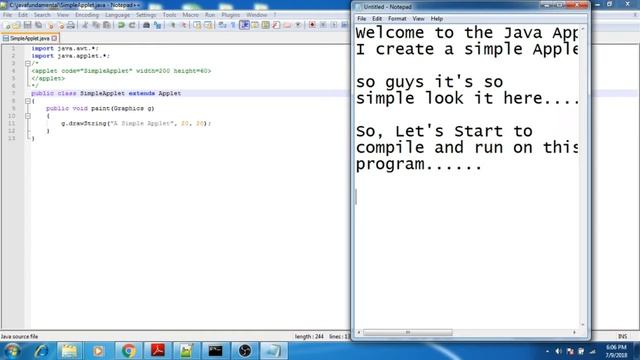Open the Settings menu in Notepad++

(x=146, y=15)
